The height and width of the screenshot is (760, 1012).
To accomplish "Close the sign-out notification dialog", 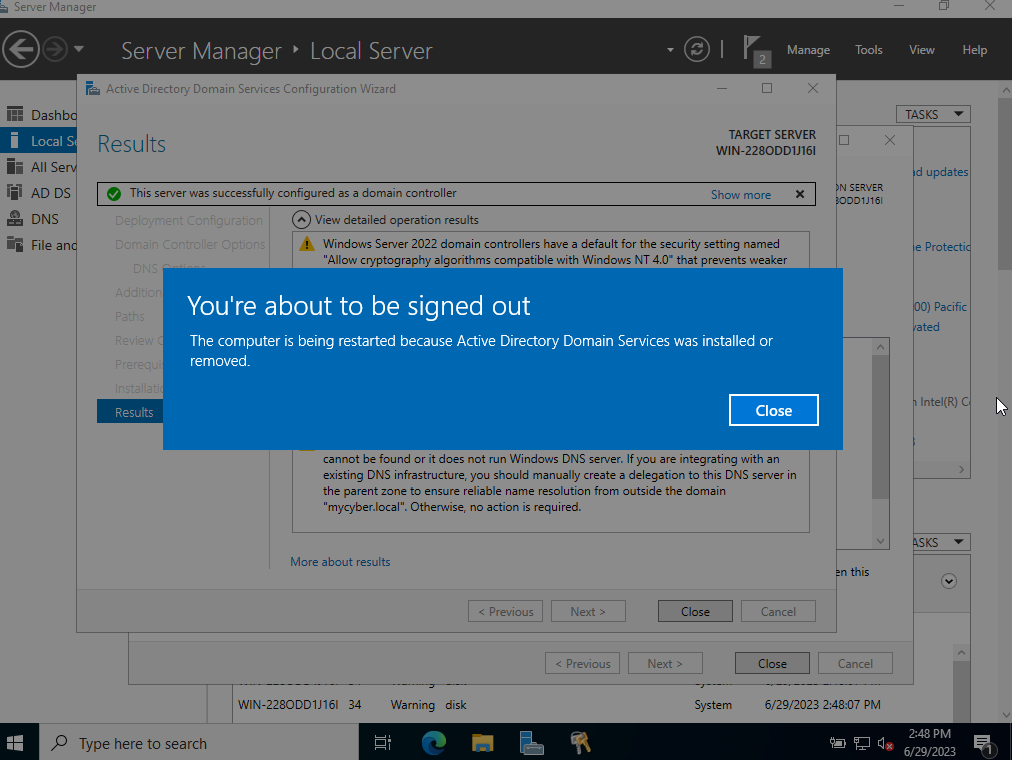I will click(773, 410).
